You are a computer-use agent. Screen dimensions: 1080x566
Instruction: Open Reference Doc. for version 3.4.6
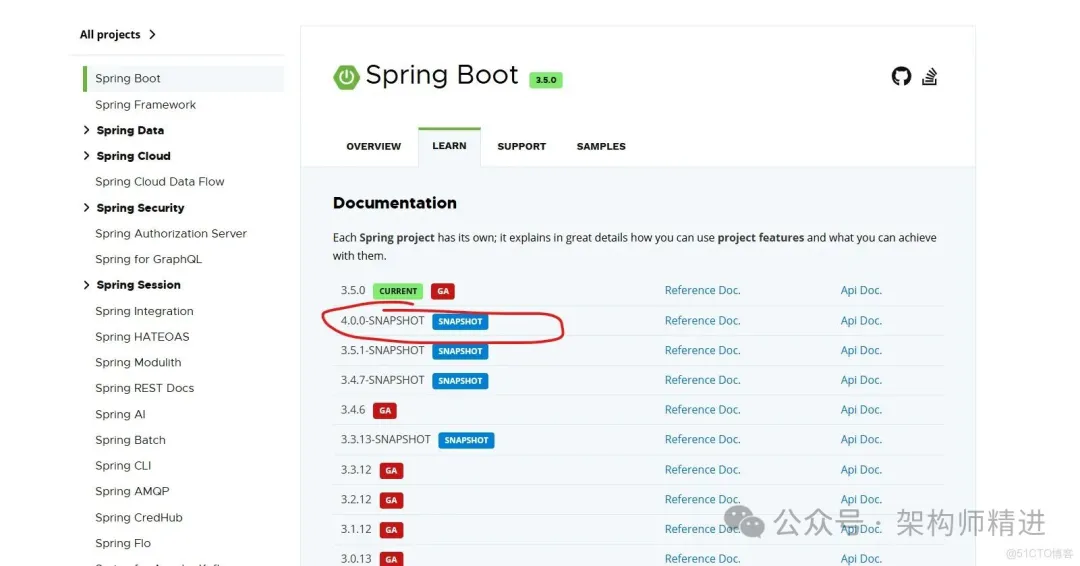pos(703,410)
